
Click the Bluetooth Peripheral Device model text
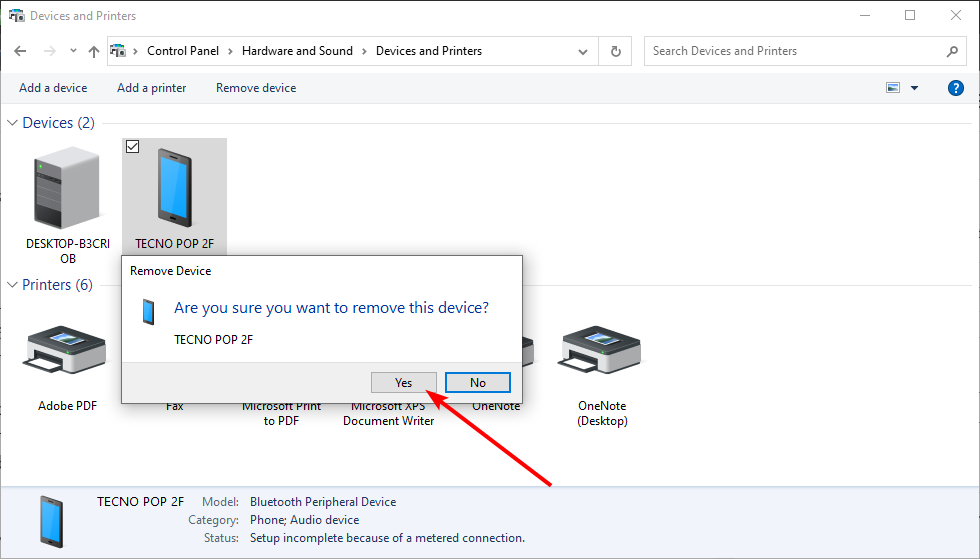(x=323, y=502)
